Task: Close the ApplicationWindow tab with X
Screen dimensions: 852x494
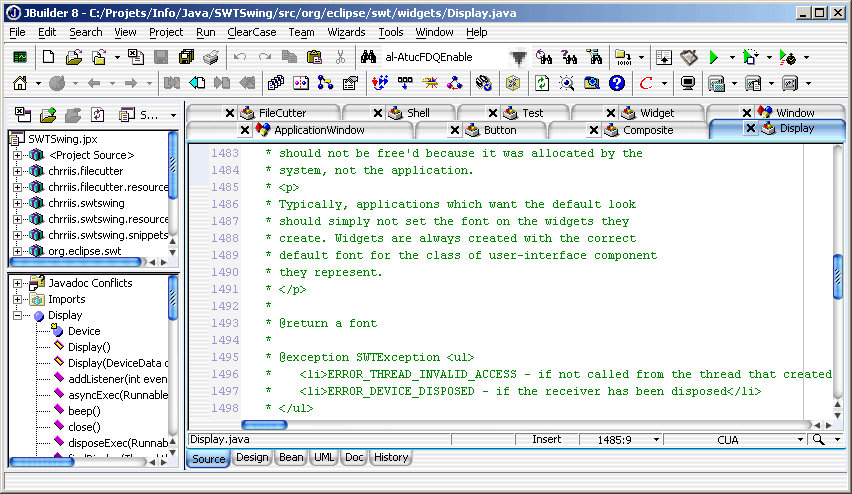Action: [245, 130]
